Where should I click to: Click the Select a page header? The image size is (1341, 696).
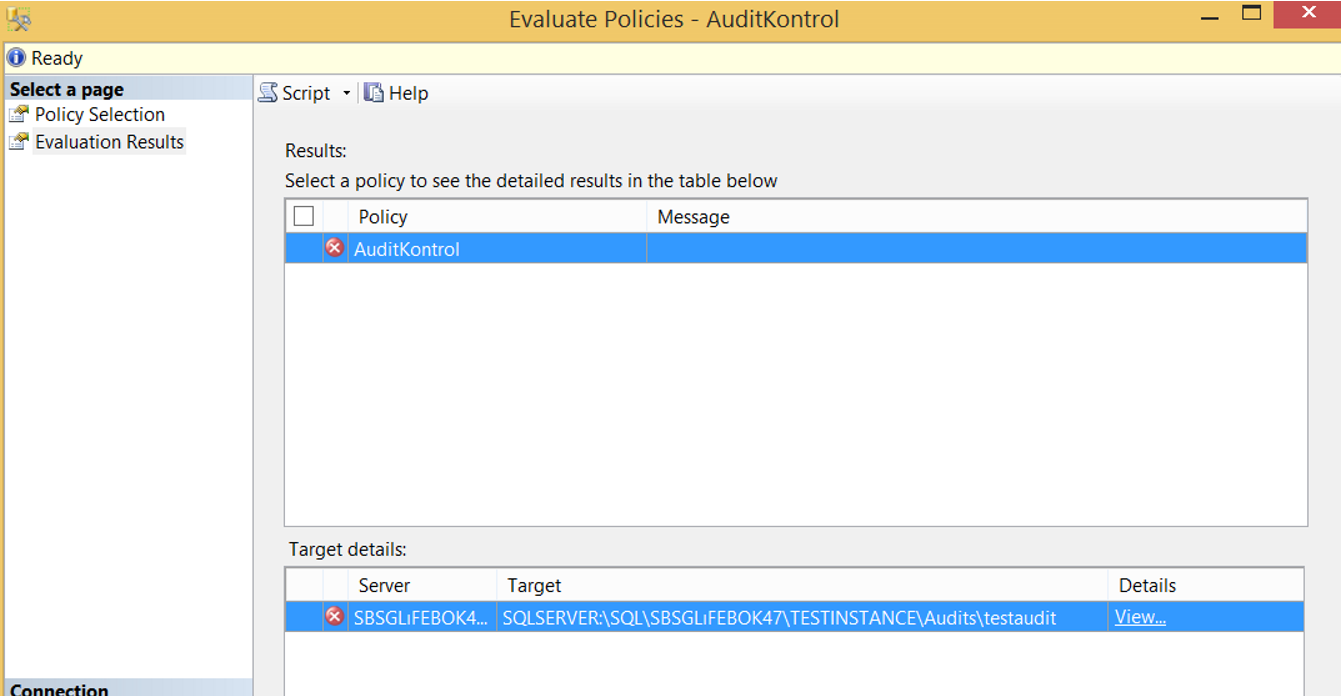[128, 89]
